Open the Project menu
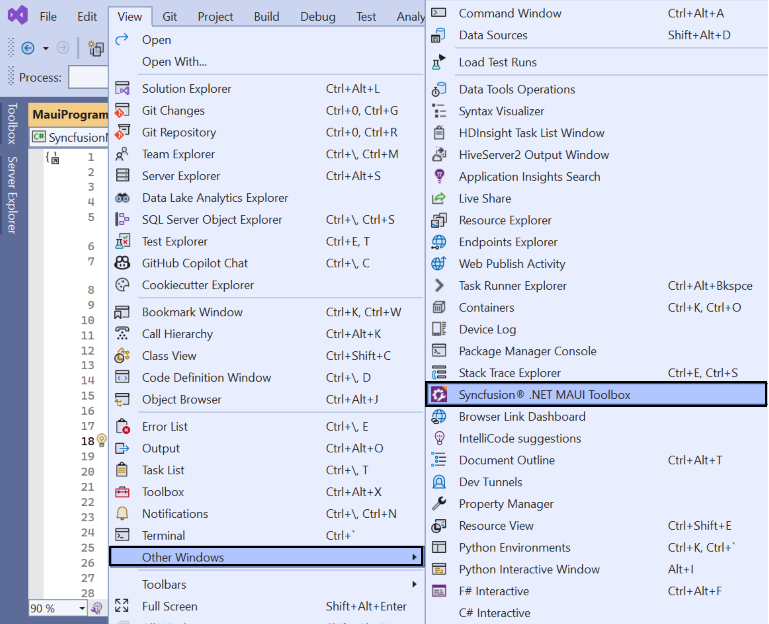Image resolution: width=769 pixels, height=624 pixels. click(x=215, y=17)
